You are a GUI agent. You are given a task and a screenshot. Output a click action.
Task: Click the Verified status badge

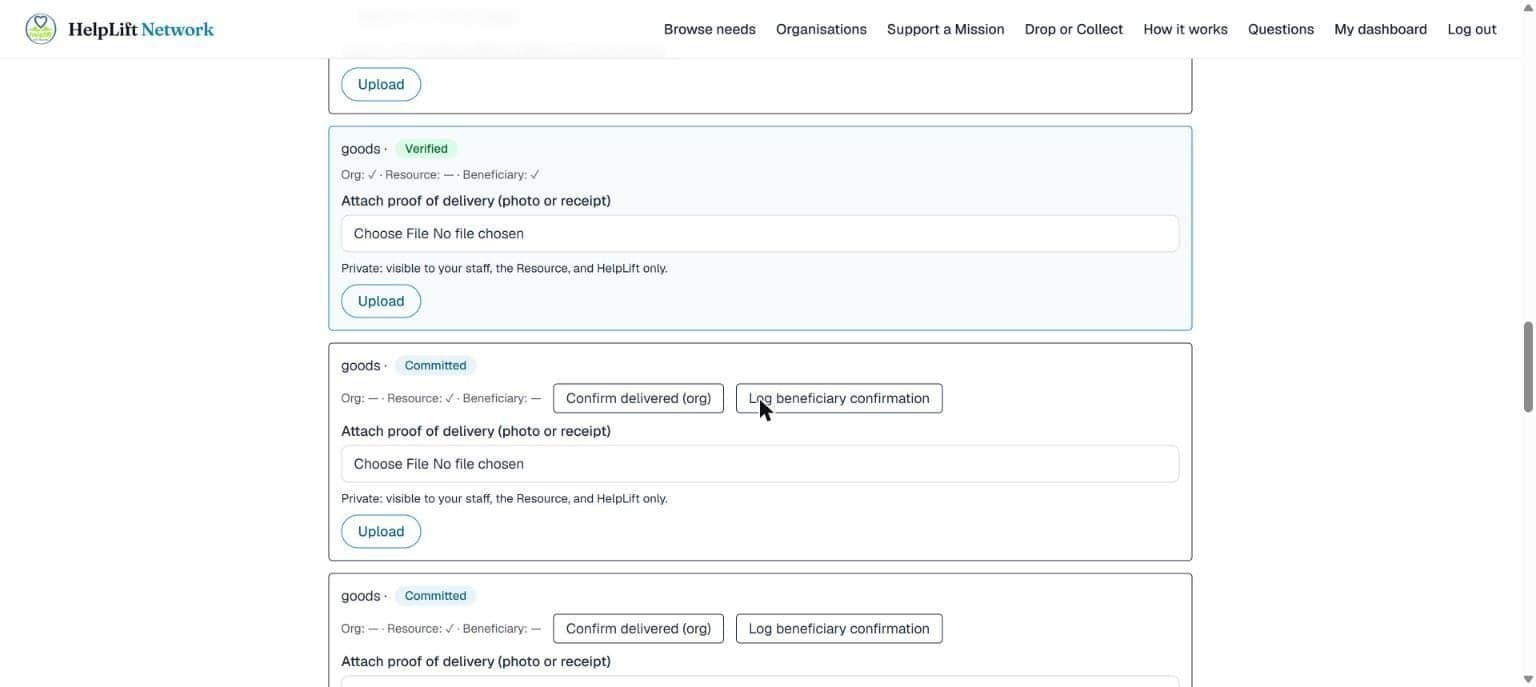point(426,148)
